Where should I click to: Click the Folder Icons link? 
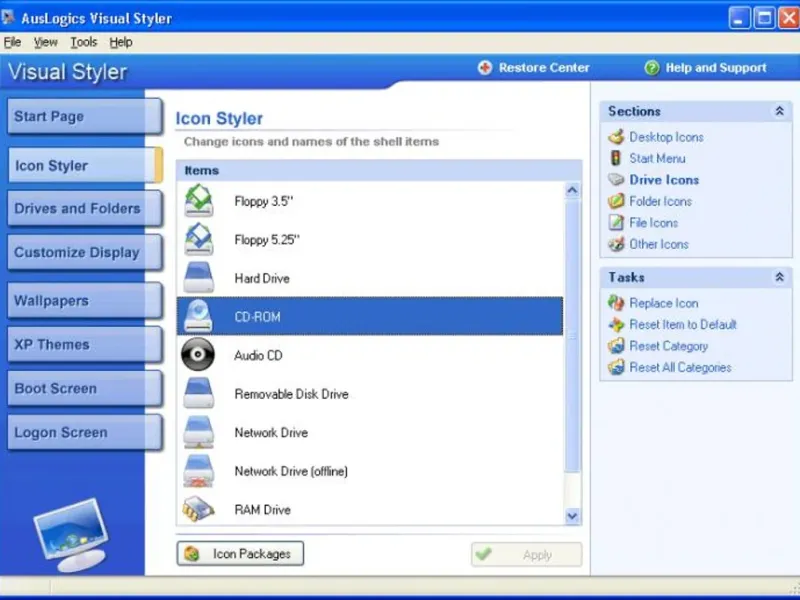(x=660, y=201)
